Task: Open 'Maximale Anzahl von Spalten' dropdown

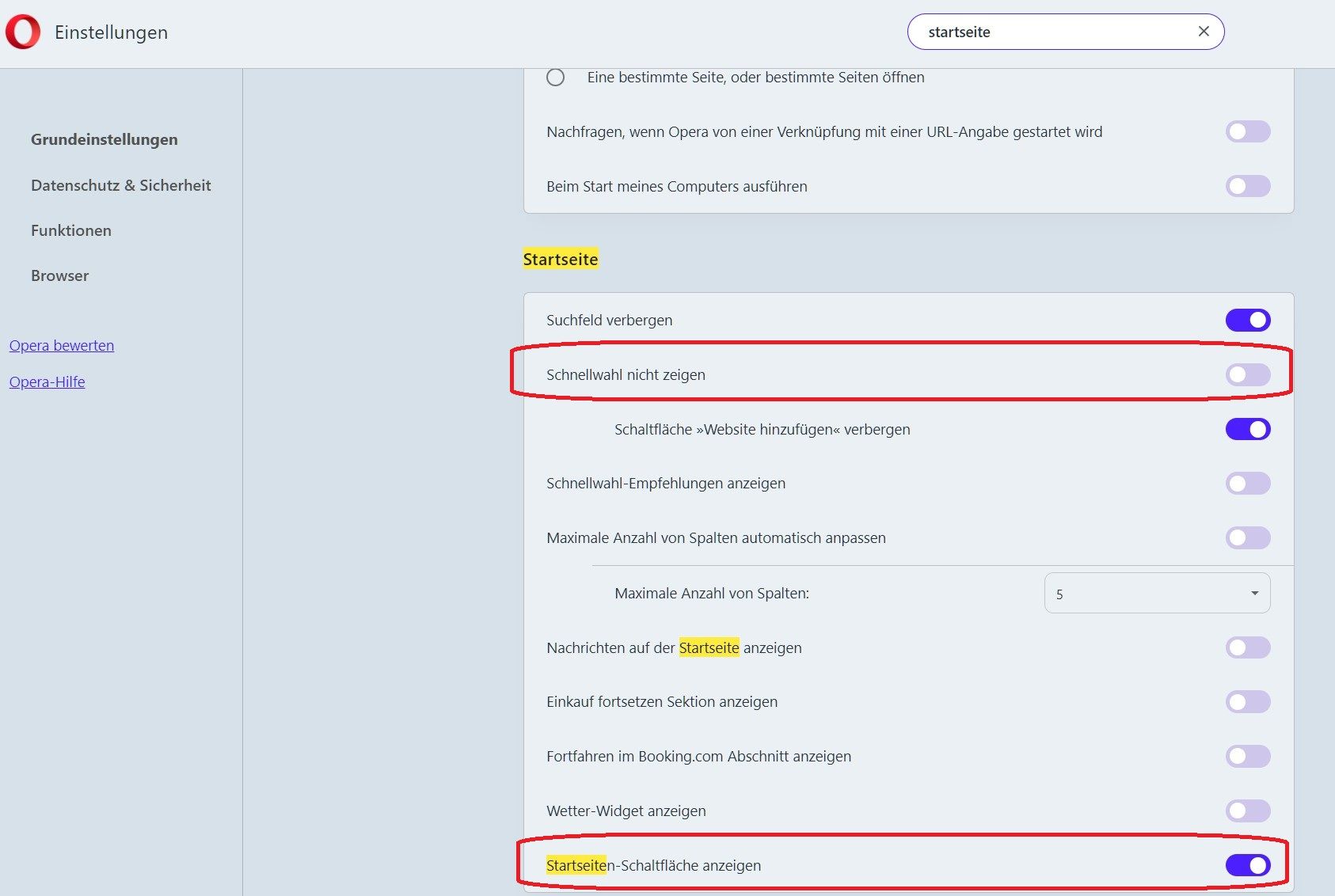Action: tap(1157, 593)
